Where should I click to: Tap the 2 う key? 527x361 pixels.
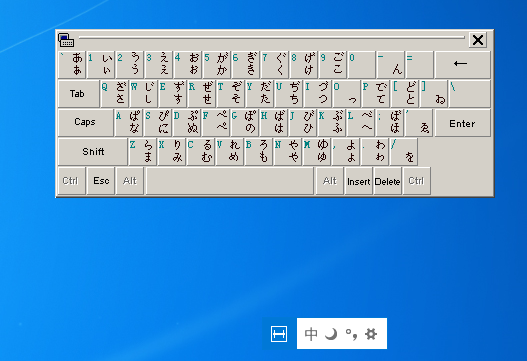130,64
